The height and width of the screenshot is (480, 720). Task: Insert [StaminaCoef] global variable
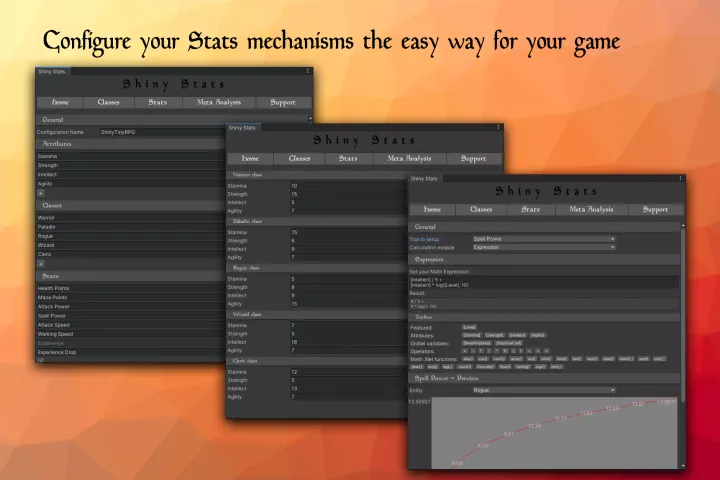[509, 343]
